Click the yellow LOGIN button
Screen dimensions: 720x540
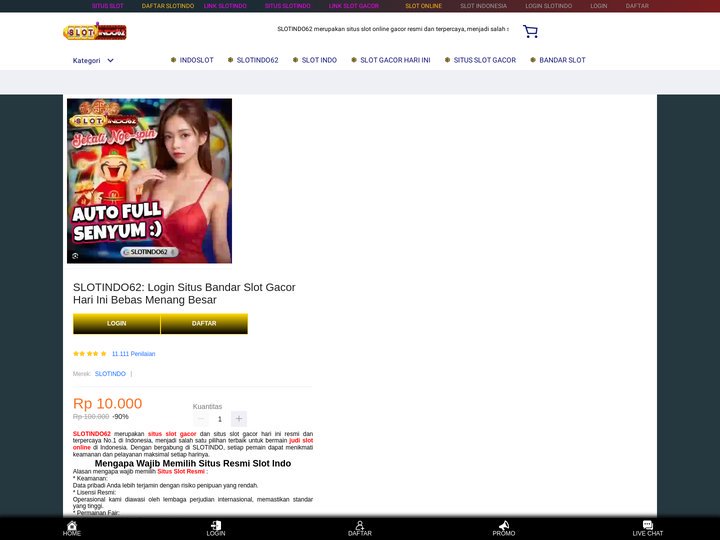[117, 324]
